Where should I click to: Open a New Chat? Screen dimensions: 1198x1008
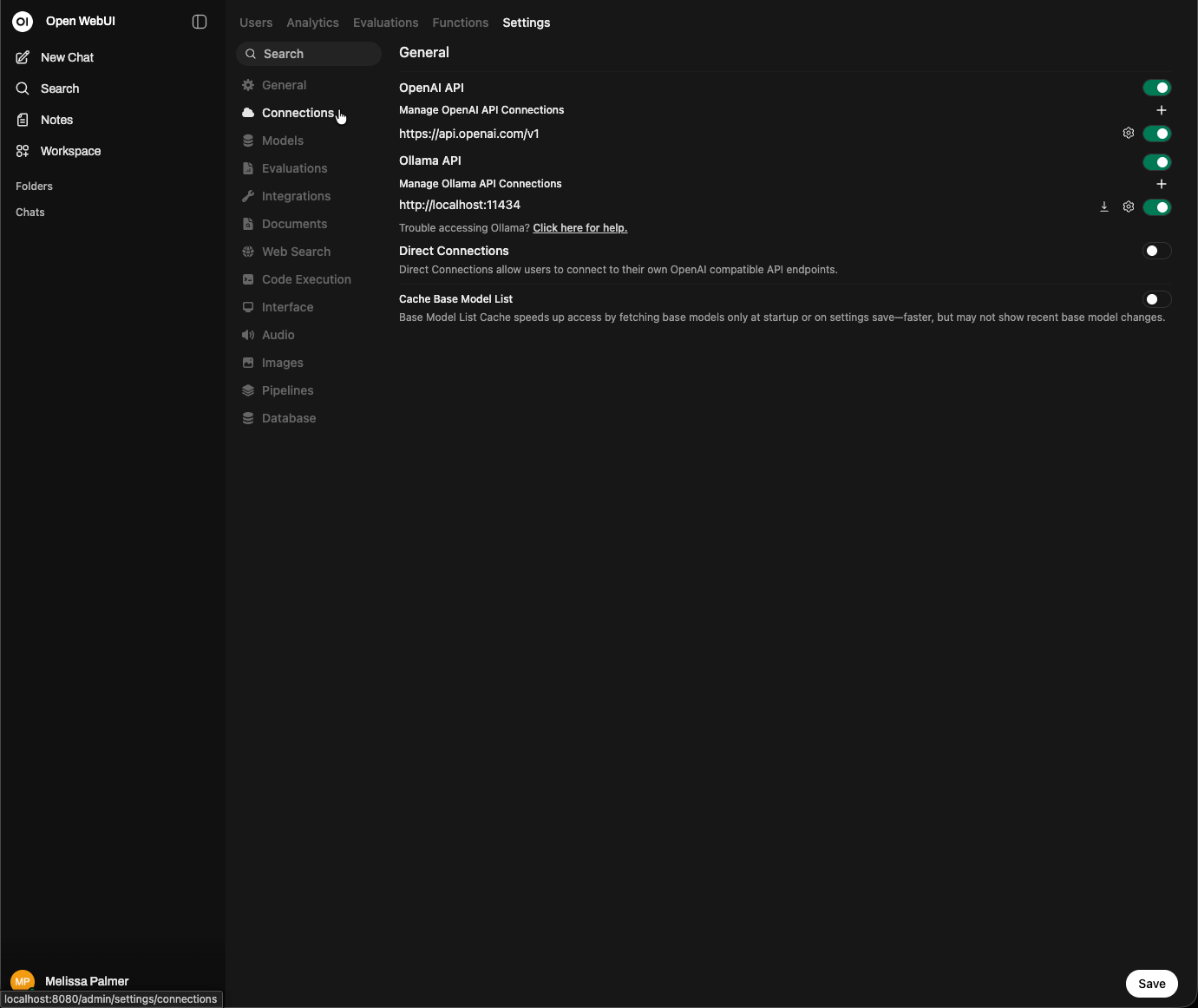point(66,57)
